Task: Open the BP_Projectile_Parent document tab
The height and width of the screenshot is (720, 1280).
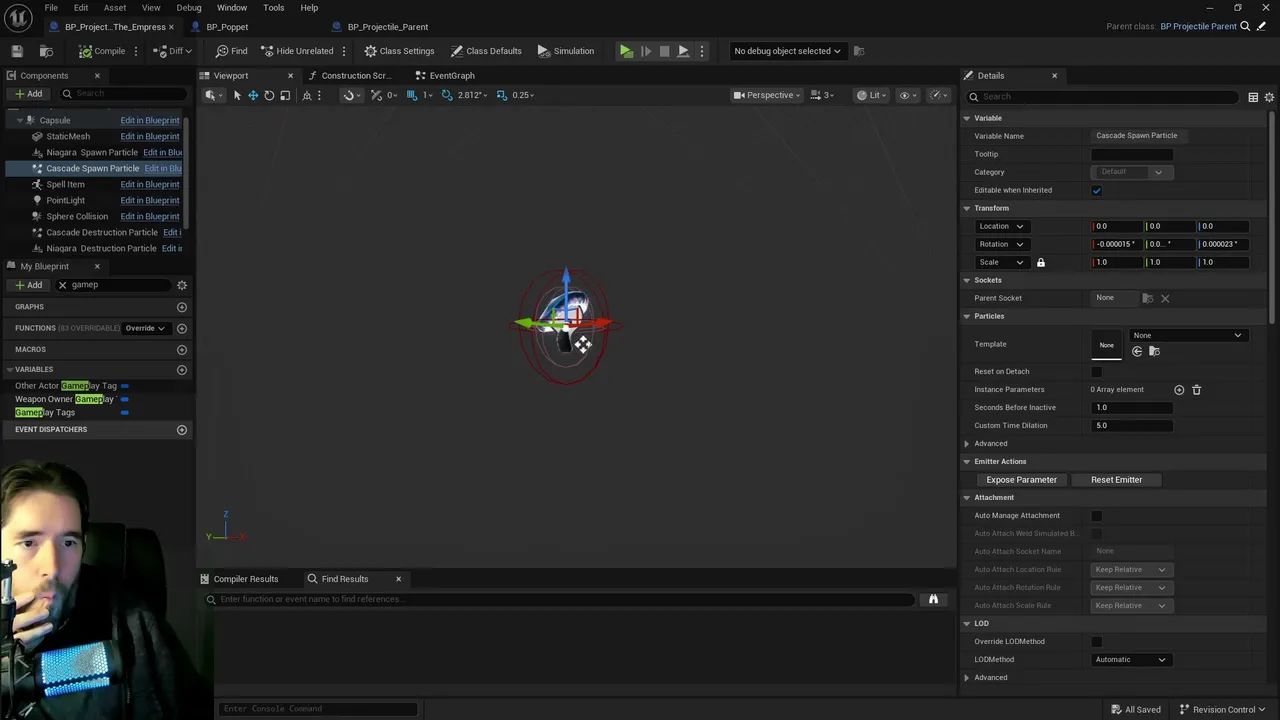Action: click(388, 27)
